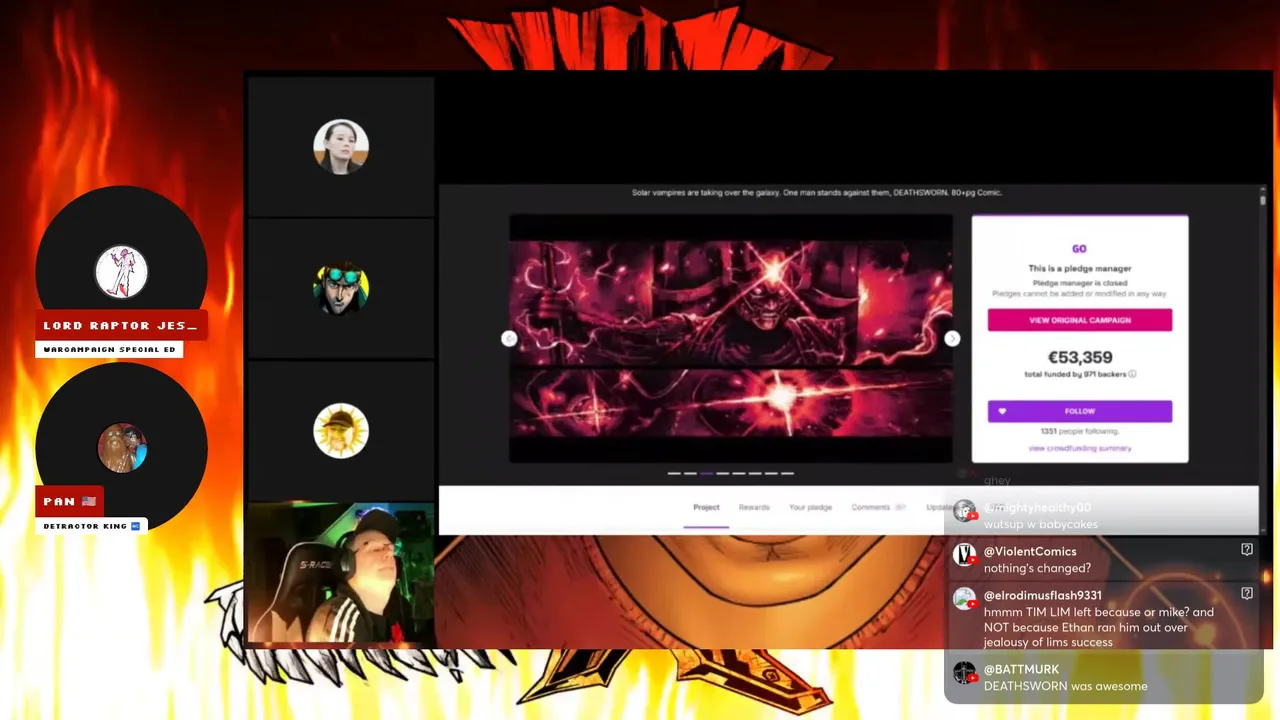
Task: Click the PAN avatar circle
Action: coord(122,447)
